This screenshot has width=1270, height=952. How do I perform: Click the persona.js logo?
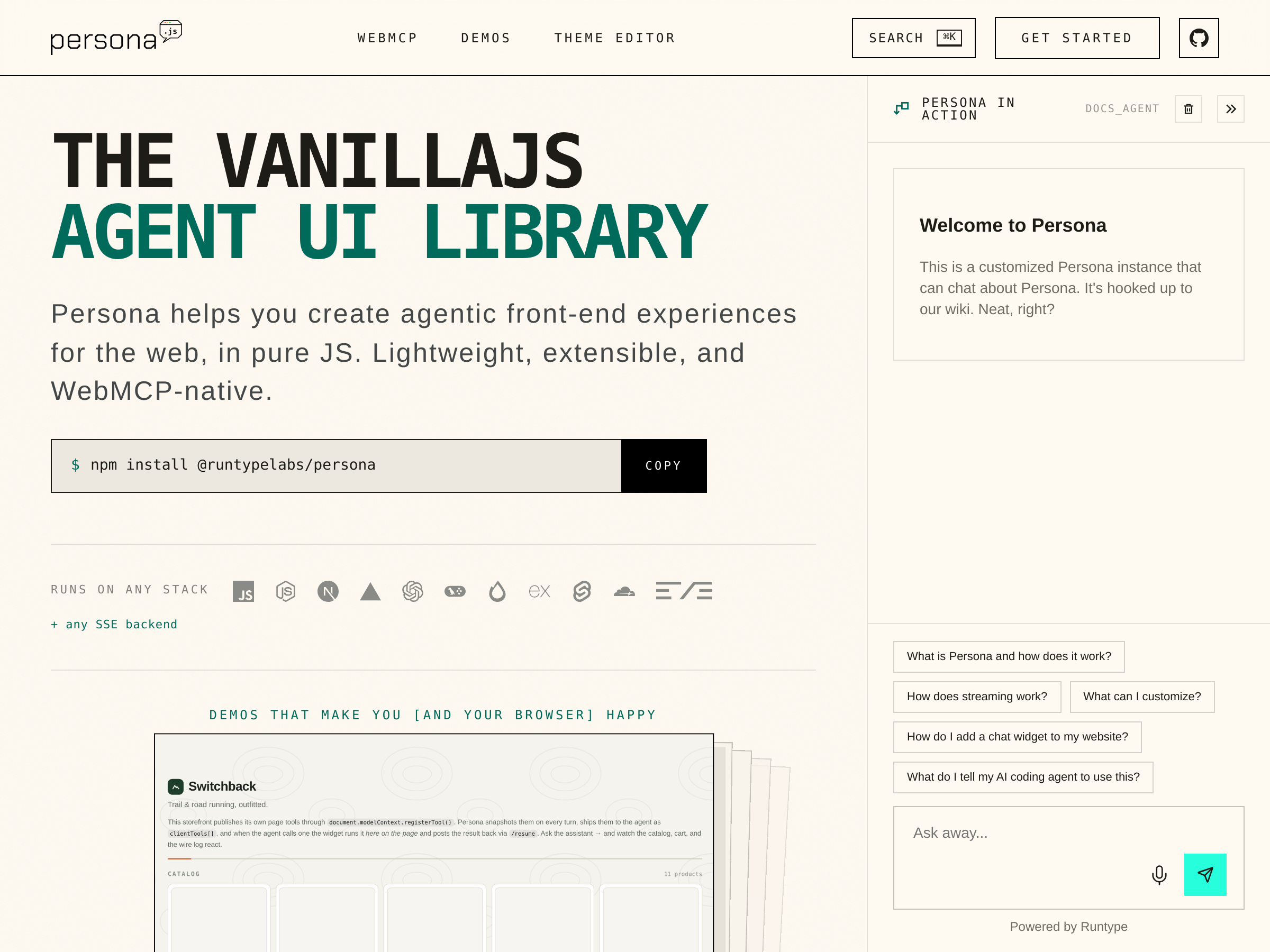pyautogui.click(x=116, y=38)
